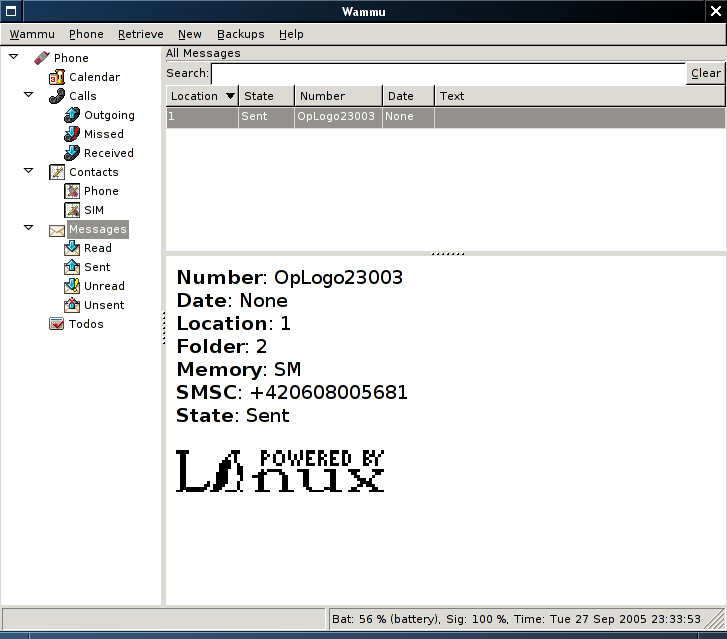Close the Wammu window

[715, 11]
